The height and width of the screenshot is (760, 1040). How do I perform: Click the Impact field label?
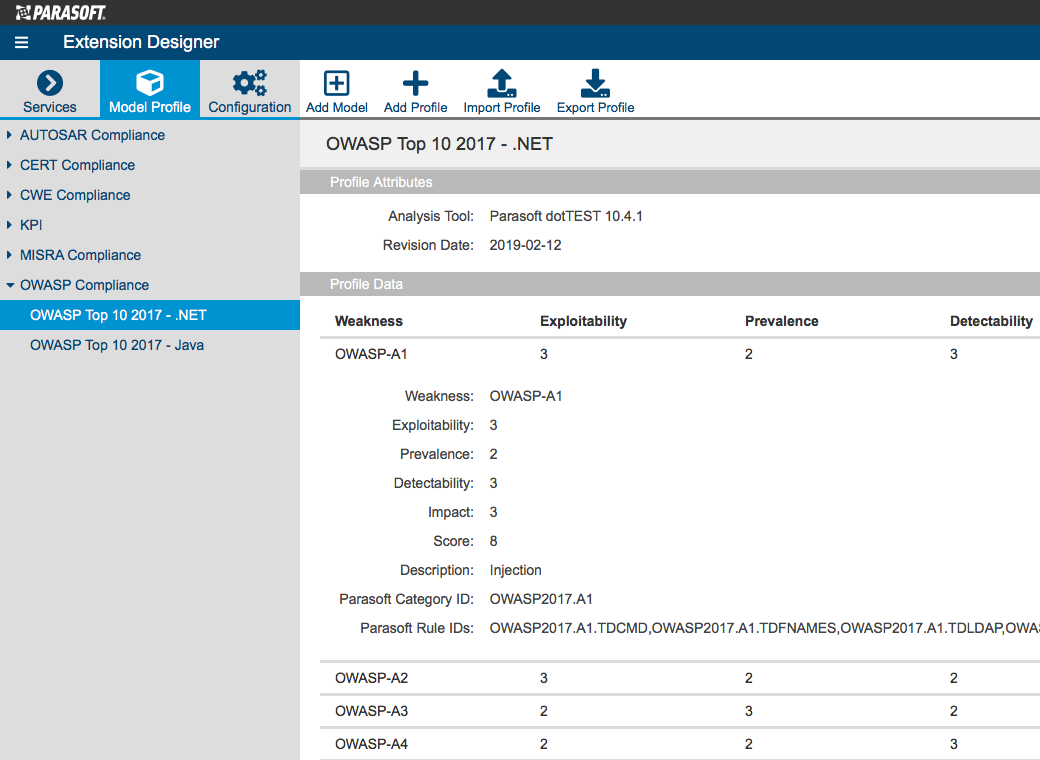450,512
